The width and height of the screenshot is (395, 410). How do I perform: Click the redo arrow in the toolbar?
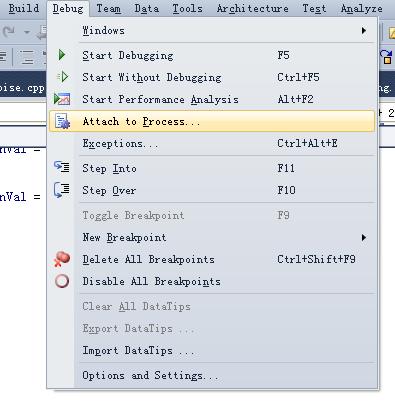tap(9, 32)
